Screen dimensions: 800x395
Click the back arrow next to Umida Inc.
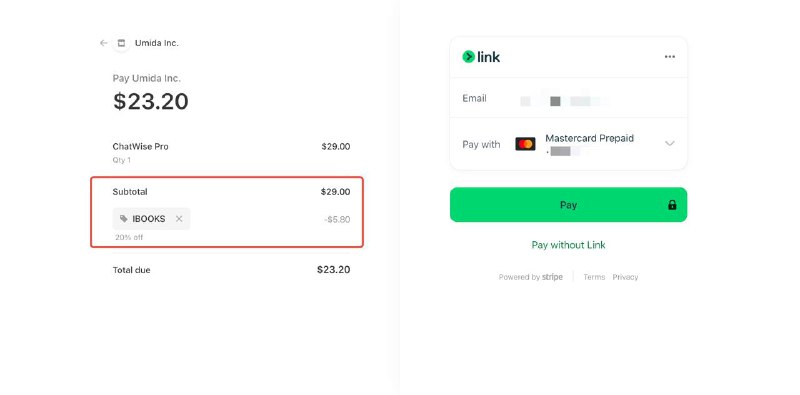pyautogui.click(x=104, y=43)
